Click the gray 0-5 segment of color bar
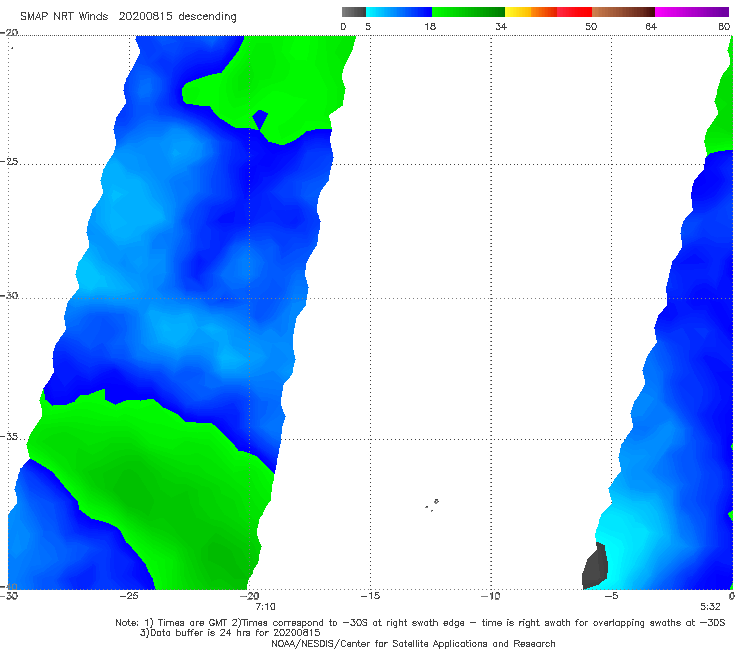The width and height of the screenshot is (740, 650). coord(354,12)
